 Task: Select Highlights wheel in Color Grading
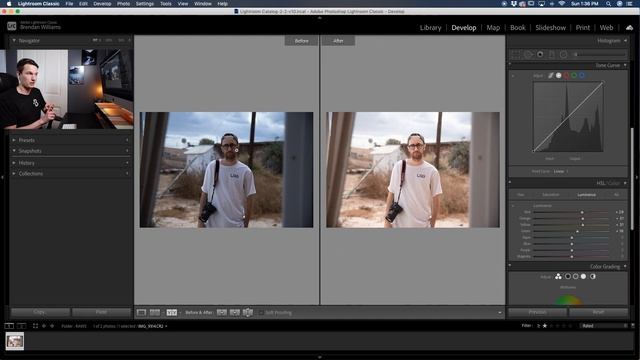[584, 277]
